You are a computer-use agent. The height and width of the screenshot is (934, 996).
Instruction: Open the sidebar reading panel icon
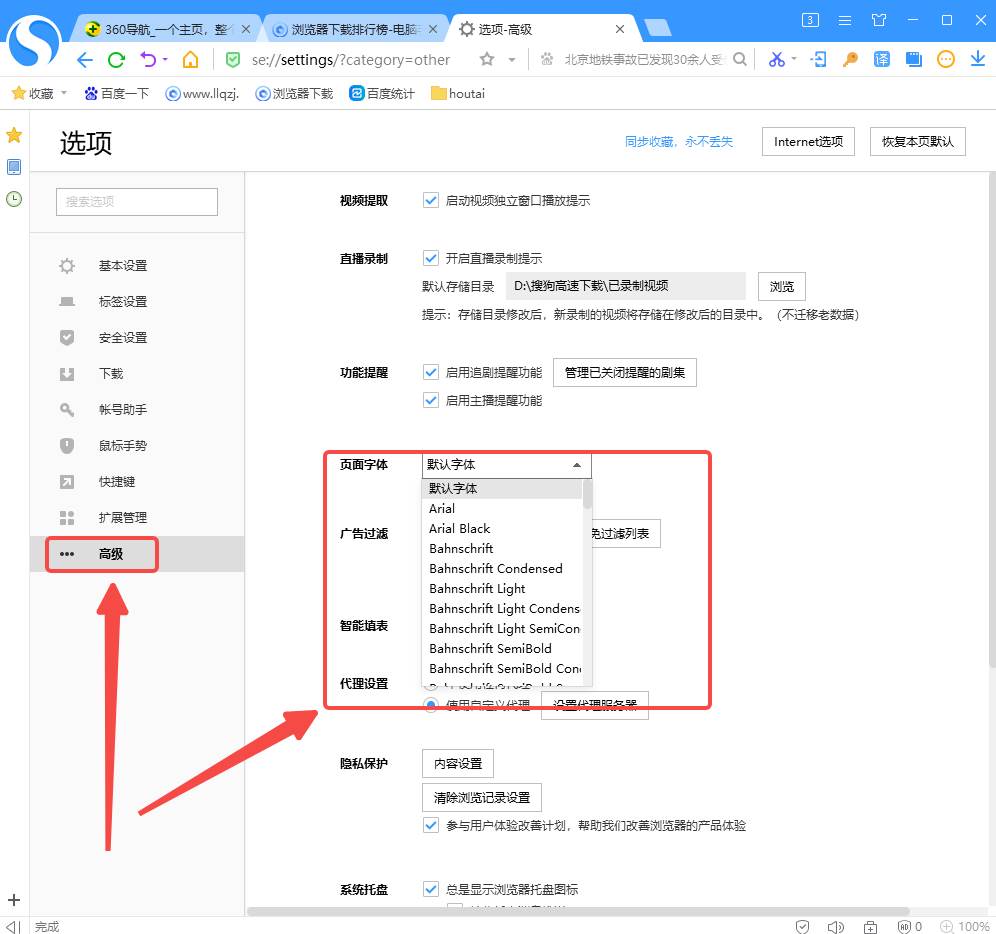point(14,167)
